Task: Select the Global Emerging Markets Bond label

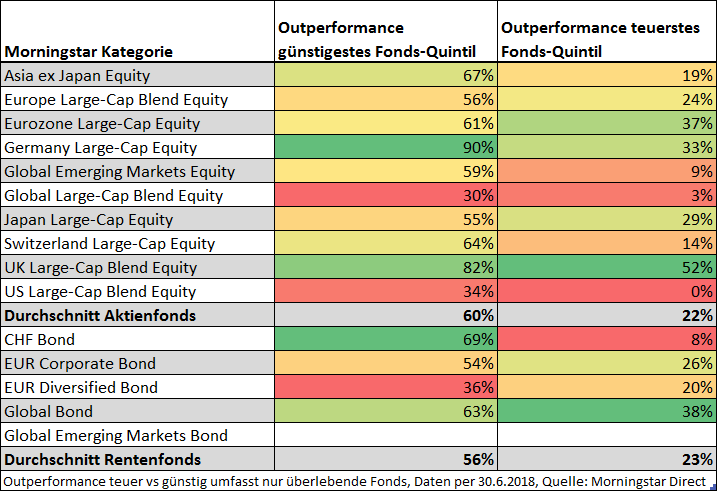Action: point(116,435)
